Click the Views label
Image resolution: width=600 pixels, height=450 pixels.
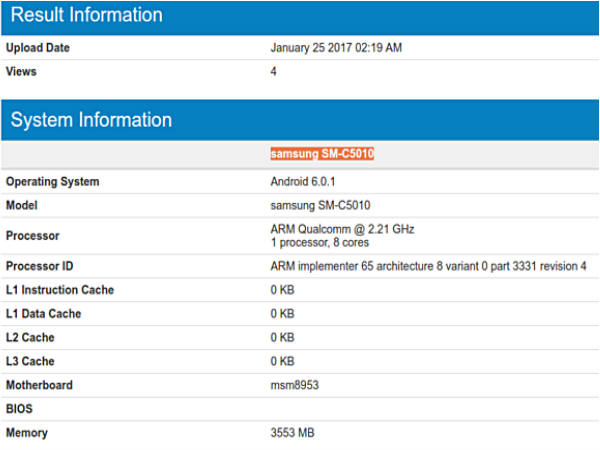pos(21,72)
